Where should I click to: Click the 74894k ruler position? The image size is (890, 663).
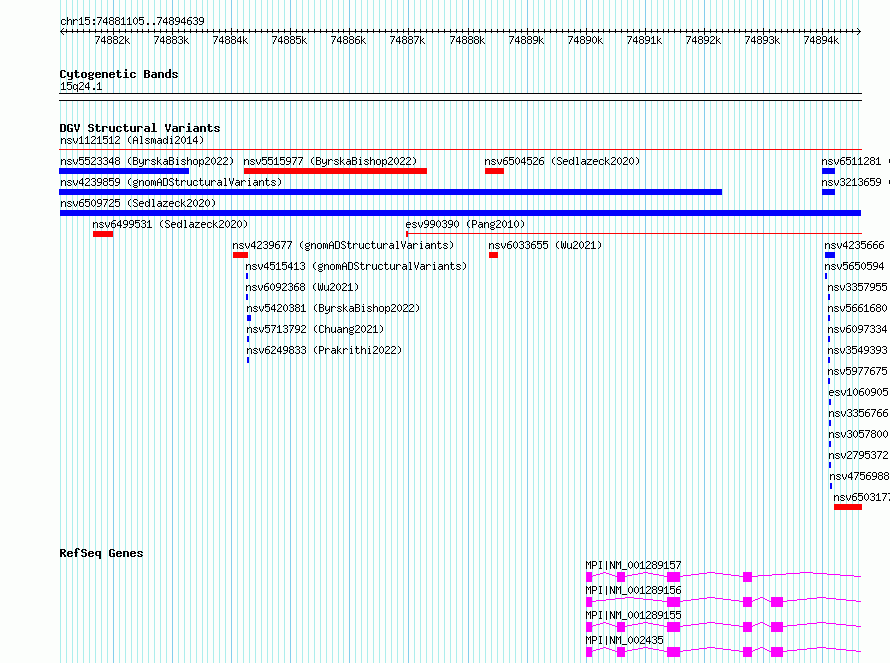click(821, 40)
